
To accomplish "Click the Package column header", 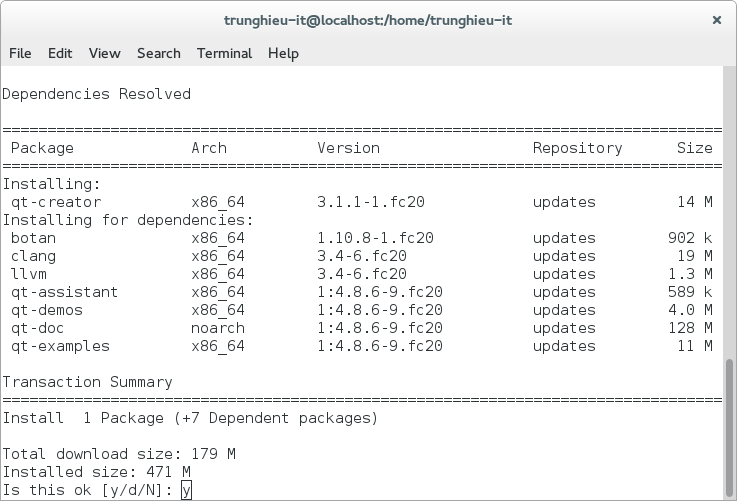I will tap(42, 148).
